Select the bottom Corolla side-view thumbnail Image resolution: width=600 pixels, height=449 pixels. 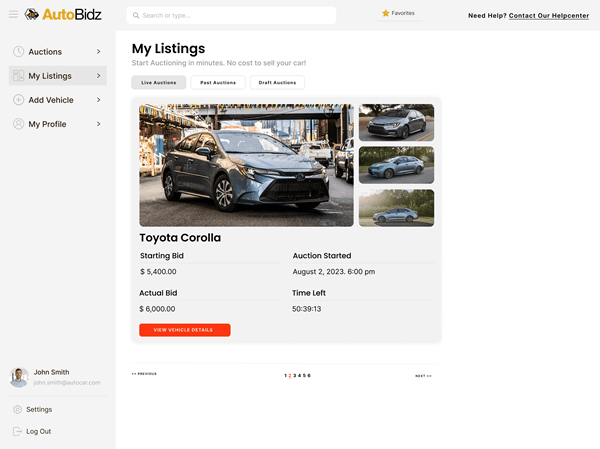pyautogui.click(x=396, y=208)
